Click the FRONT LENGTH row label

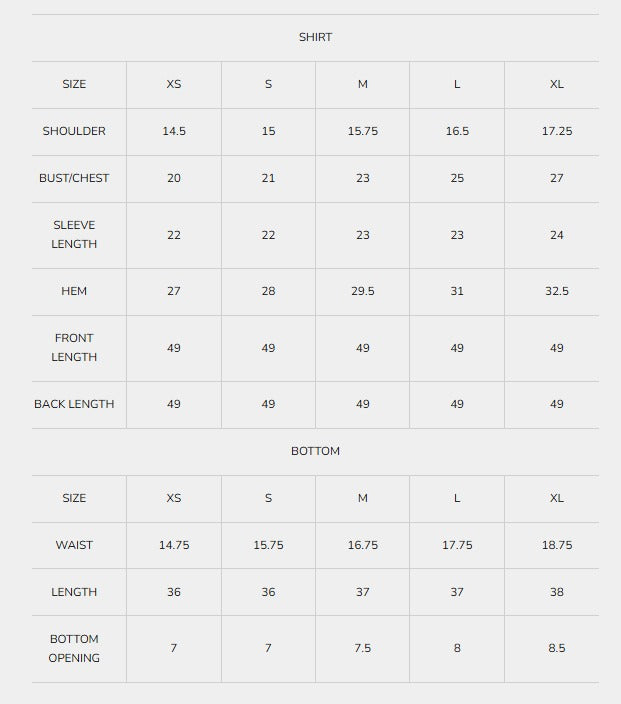[x=74, y=348]
